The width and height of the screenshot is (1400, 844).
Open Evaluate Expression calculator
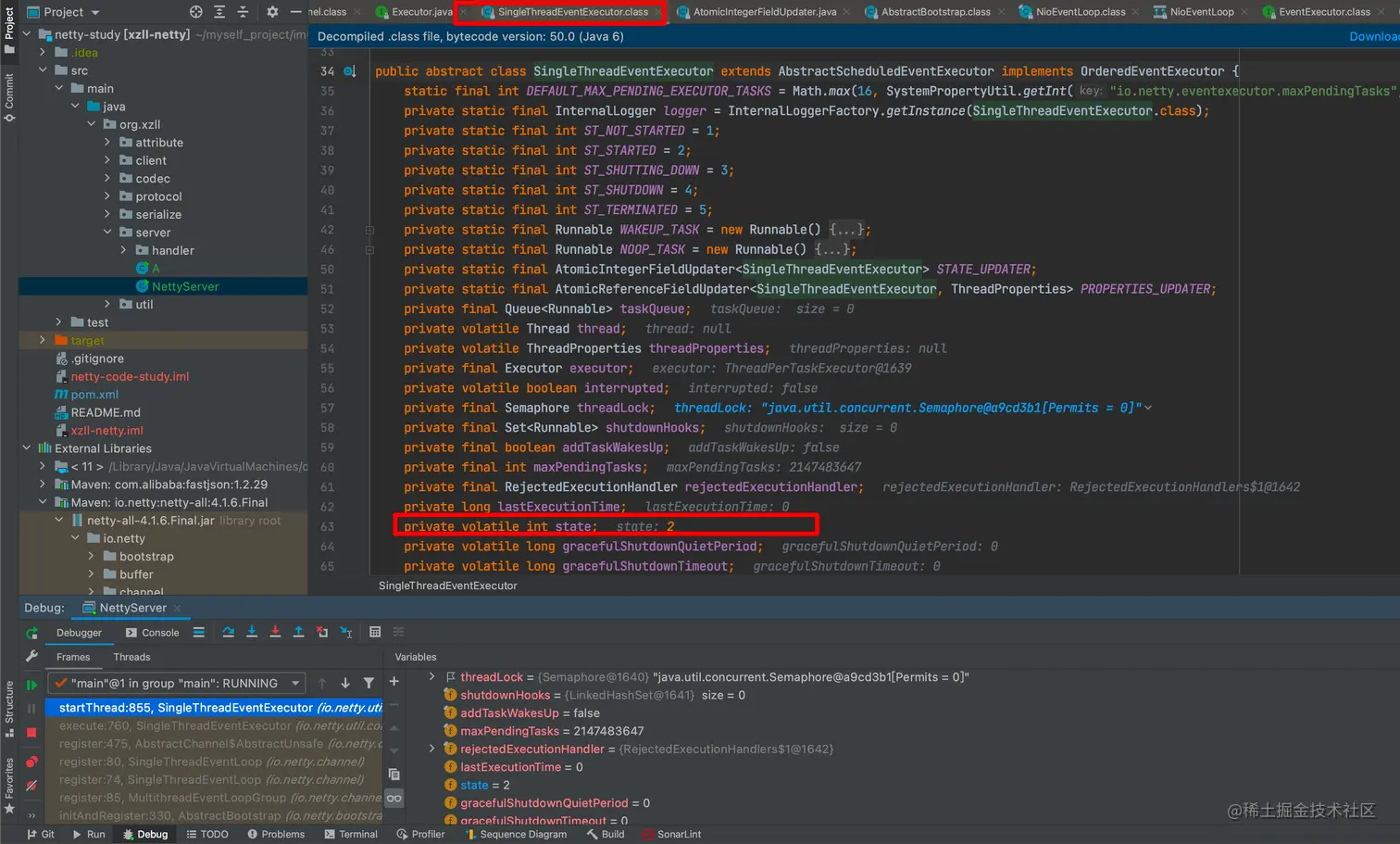click(375, 632)
